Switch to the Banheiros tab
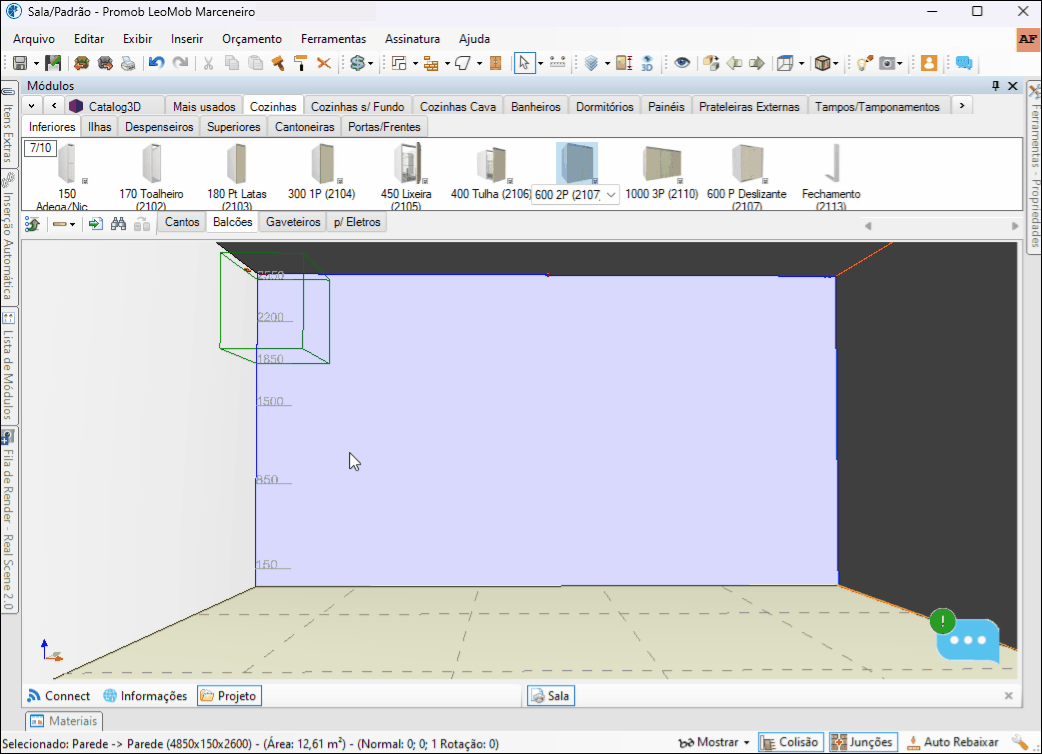Viewport: 1042px width, 754px height. coord(536,106)
